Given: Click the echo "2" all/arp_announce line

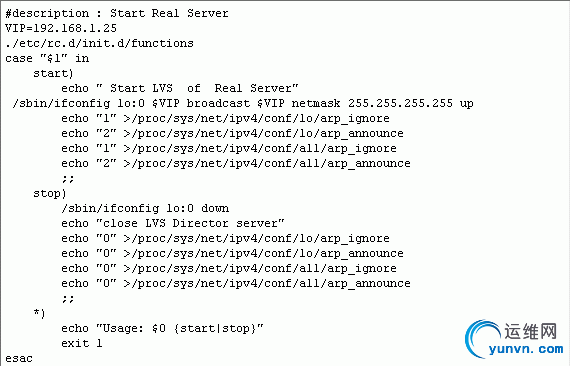Looking at the screenshot, I should click(x=236, y=164).
